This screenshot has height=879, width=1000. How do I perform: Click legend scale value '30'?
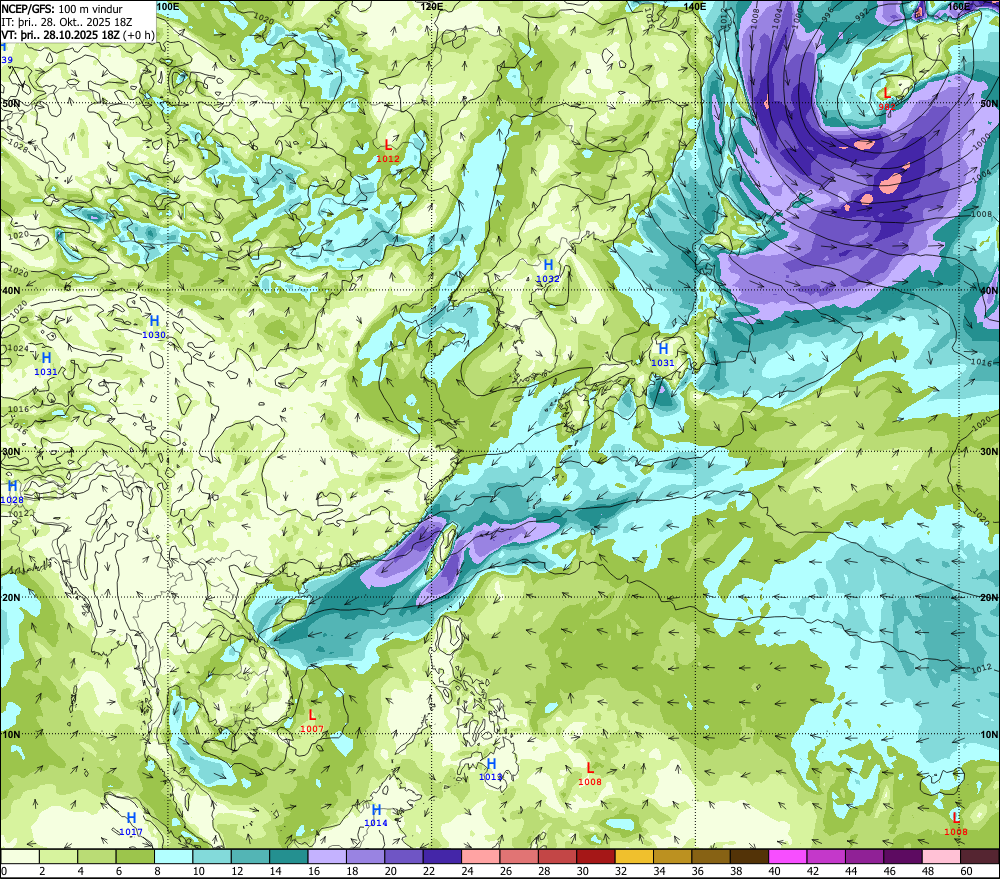pyautogui.click(x=583, y=871)
